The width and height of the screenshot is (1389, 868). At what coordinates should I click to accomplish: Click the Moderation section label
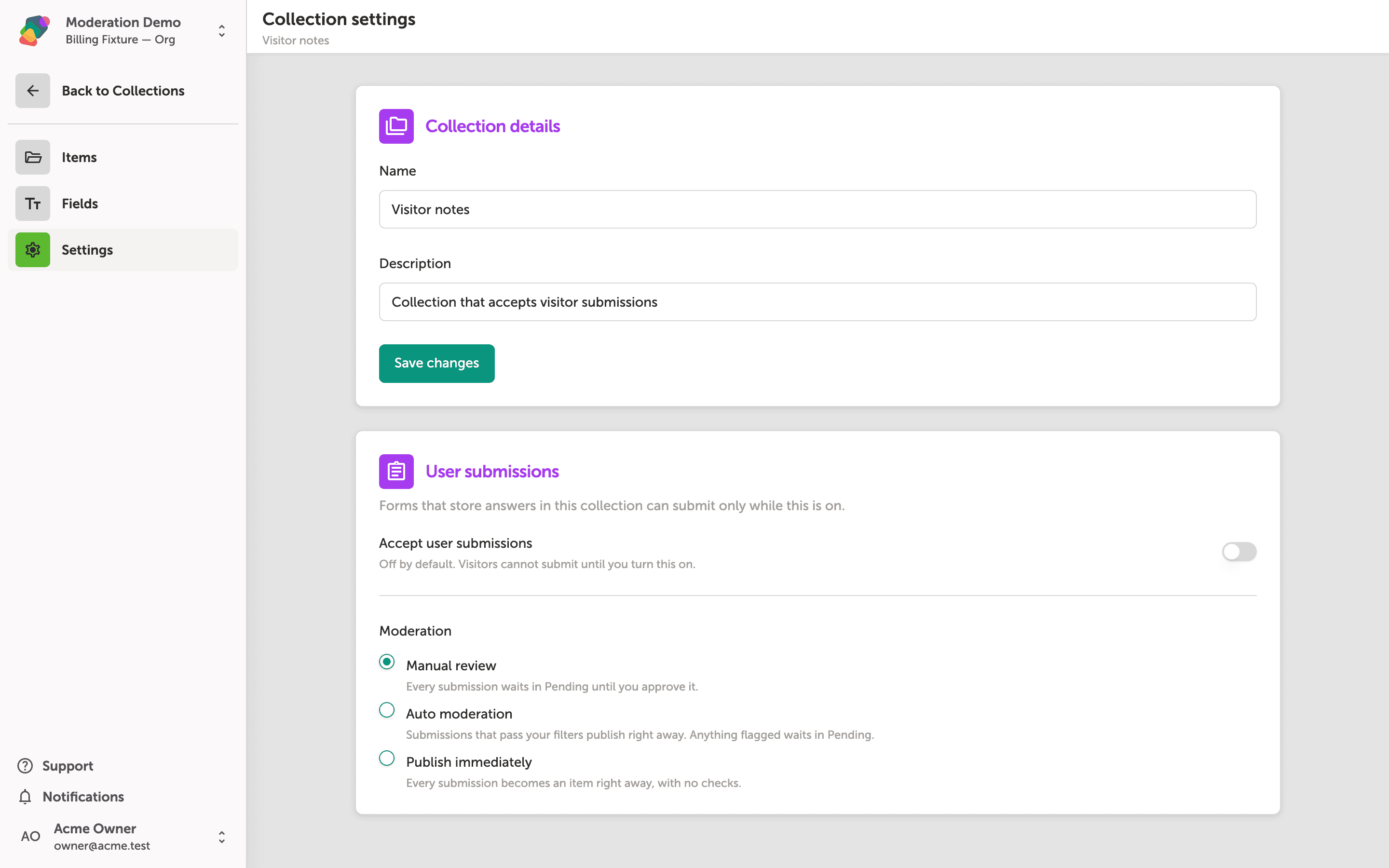click(416, 631)
